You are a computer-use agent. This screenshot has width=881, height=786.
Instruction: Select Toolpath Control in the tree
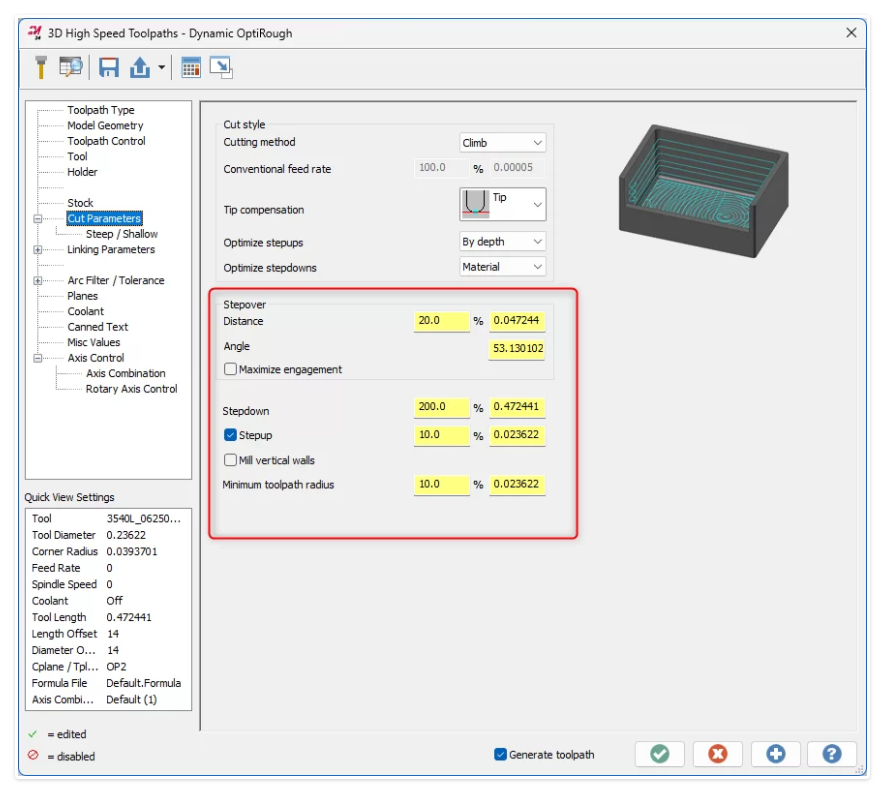click(x=106, y=141)
